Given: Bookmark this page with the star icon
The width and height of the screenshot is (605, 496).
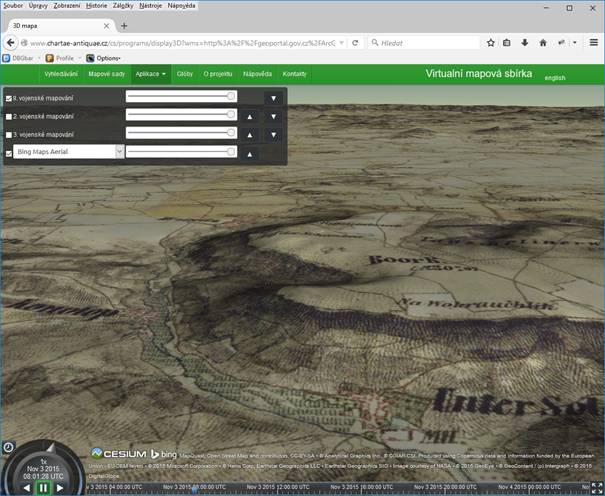Looking at the screenshot, I should tap(490, 43).
